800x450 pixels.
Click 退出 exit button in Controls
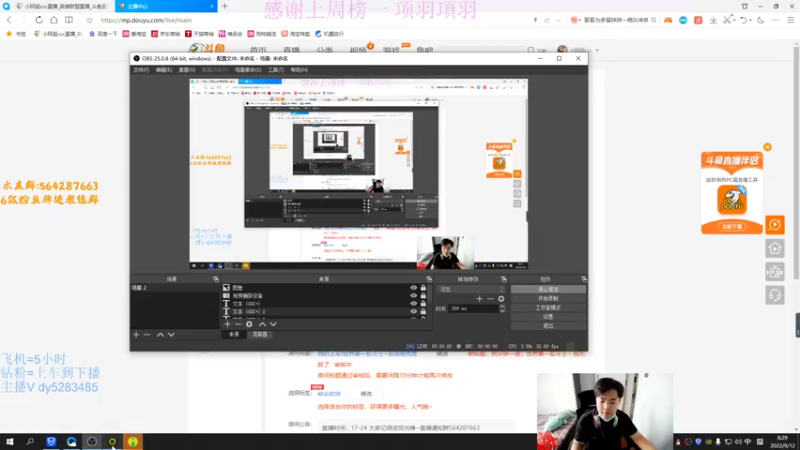[x=548, y=326]
